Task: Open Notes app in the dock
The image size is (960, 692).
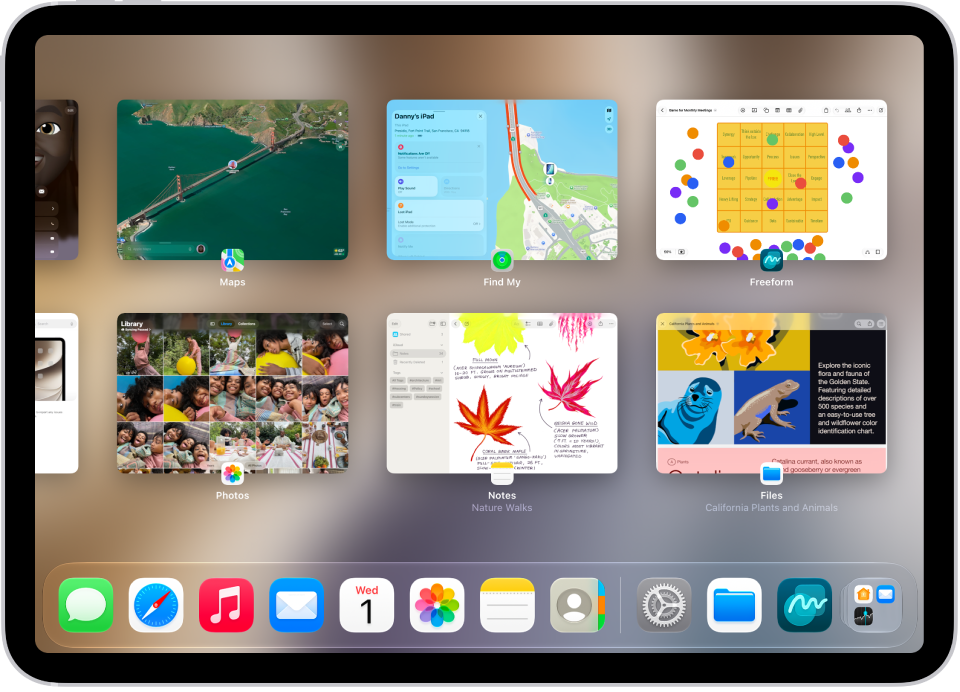Action: coord(507,605)
